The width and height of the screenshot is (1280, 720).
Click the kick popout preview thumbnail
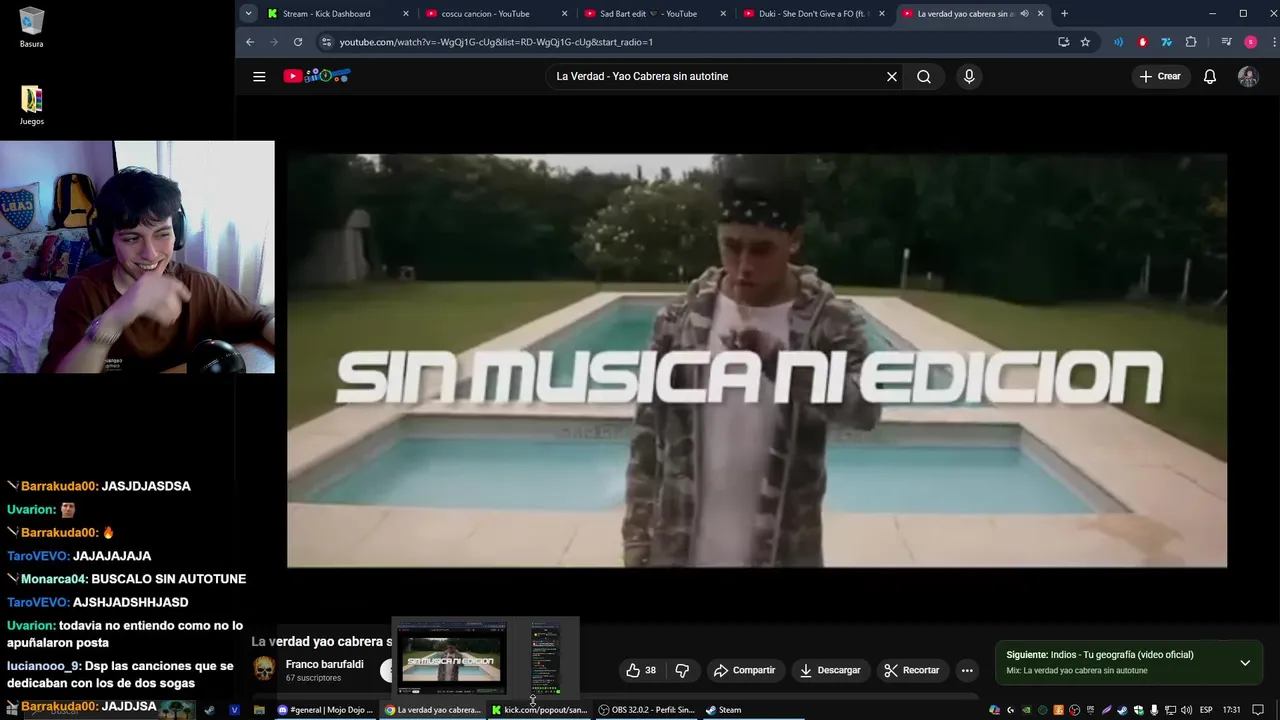pyautogui.click(x=545, y=659)
